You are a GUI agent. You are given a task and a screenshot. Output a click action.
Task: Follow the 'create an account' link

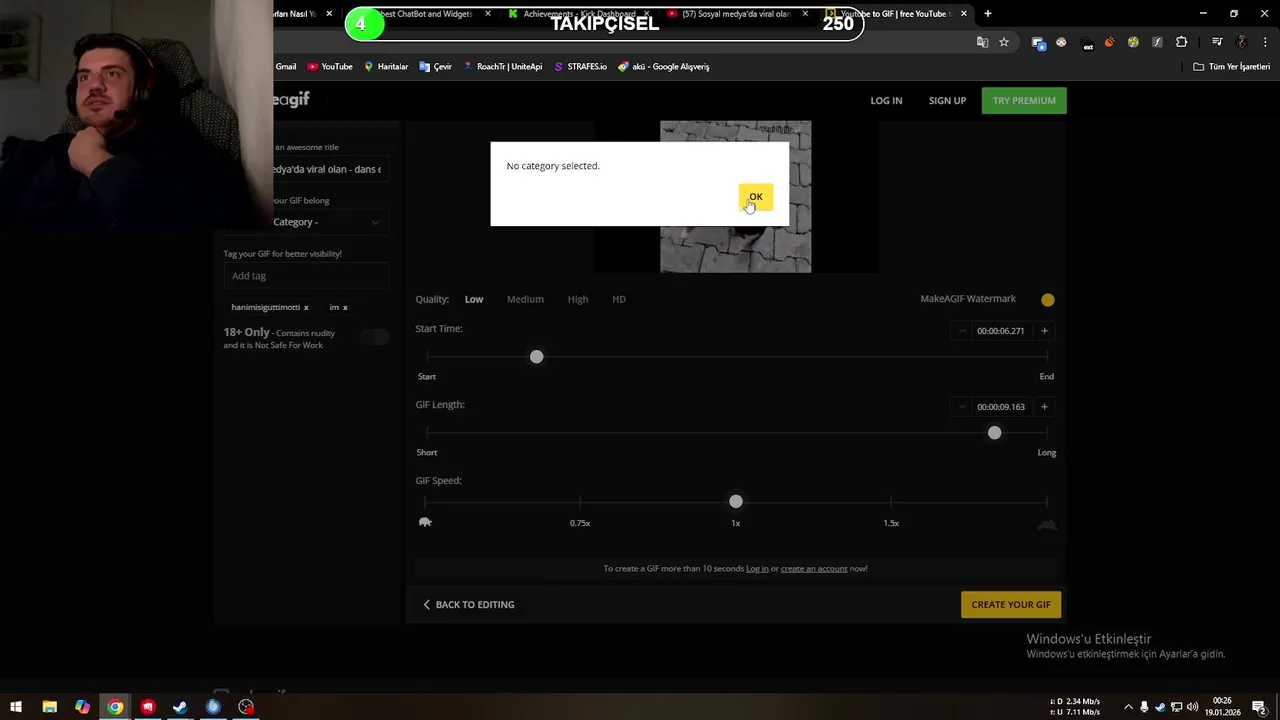point(814,568)
